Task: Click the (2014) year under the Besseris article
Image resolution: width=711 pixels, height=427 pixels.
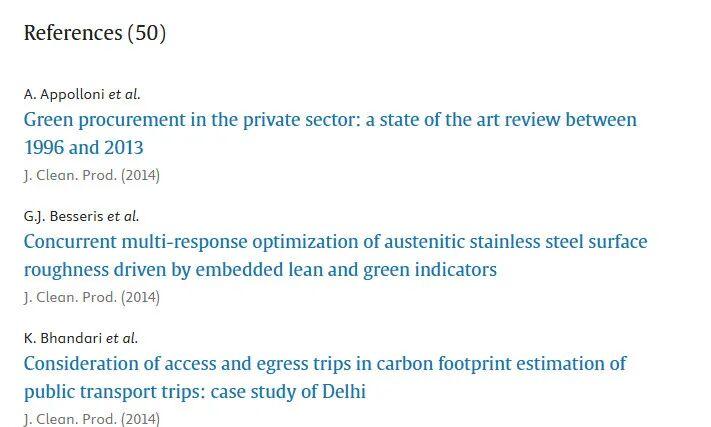Action: pyautogui.click(x=141, y=297)
